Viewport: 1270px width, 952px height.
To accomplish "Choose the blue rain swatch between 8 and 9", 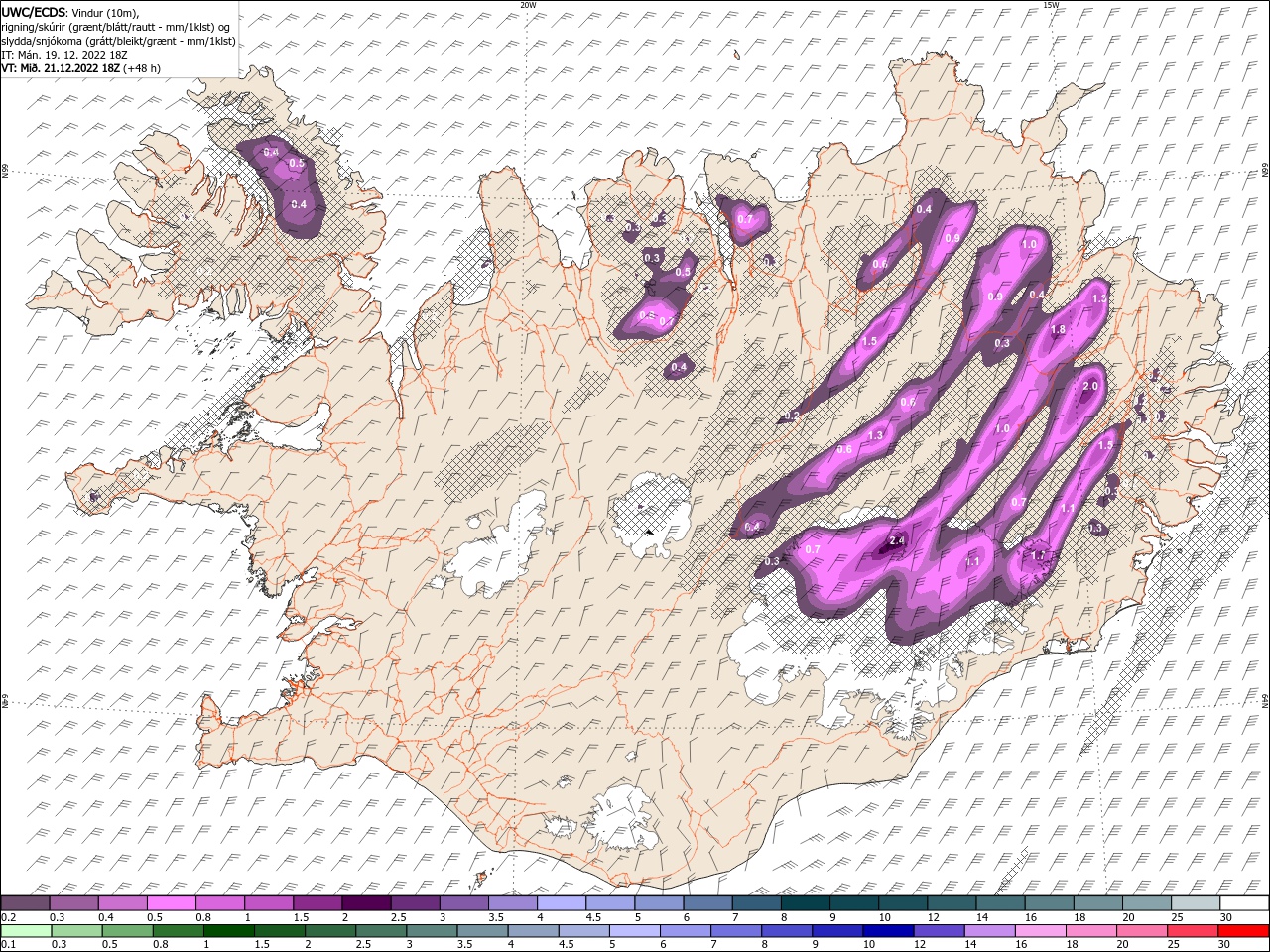I will pos(786,930).
